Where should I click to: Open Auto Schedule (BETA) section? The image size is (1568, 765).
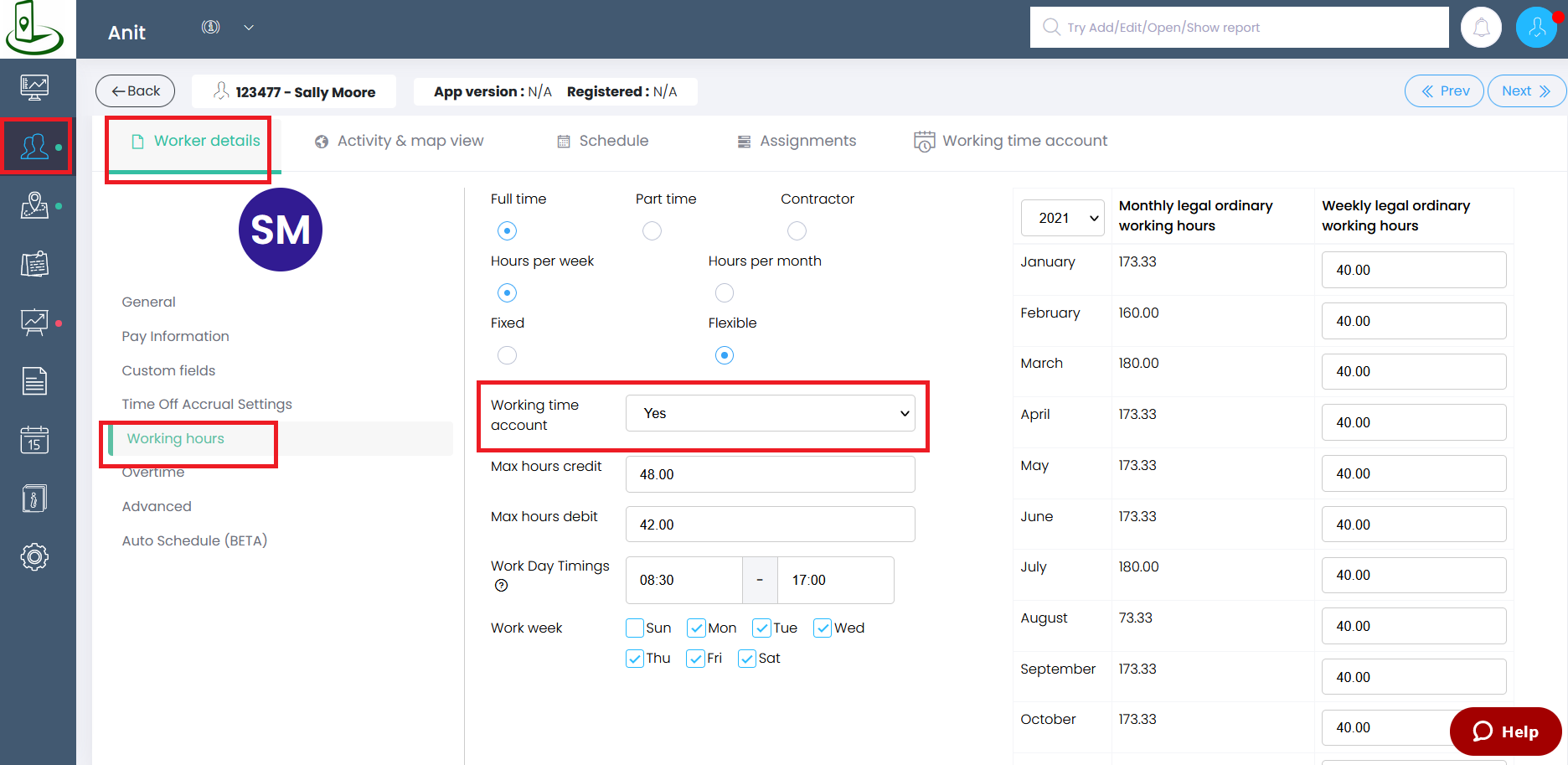[x=194, y=540]
